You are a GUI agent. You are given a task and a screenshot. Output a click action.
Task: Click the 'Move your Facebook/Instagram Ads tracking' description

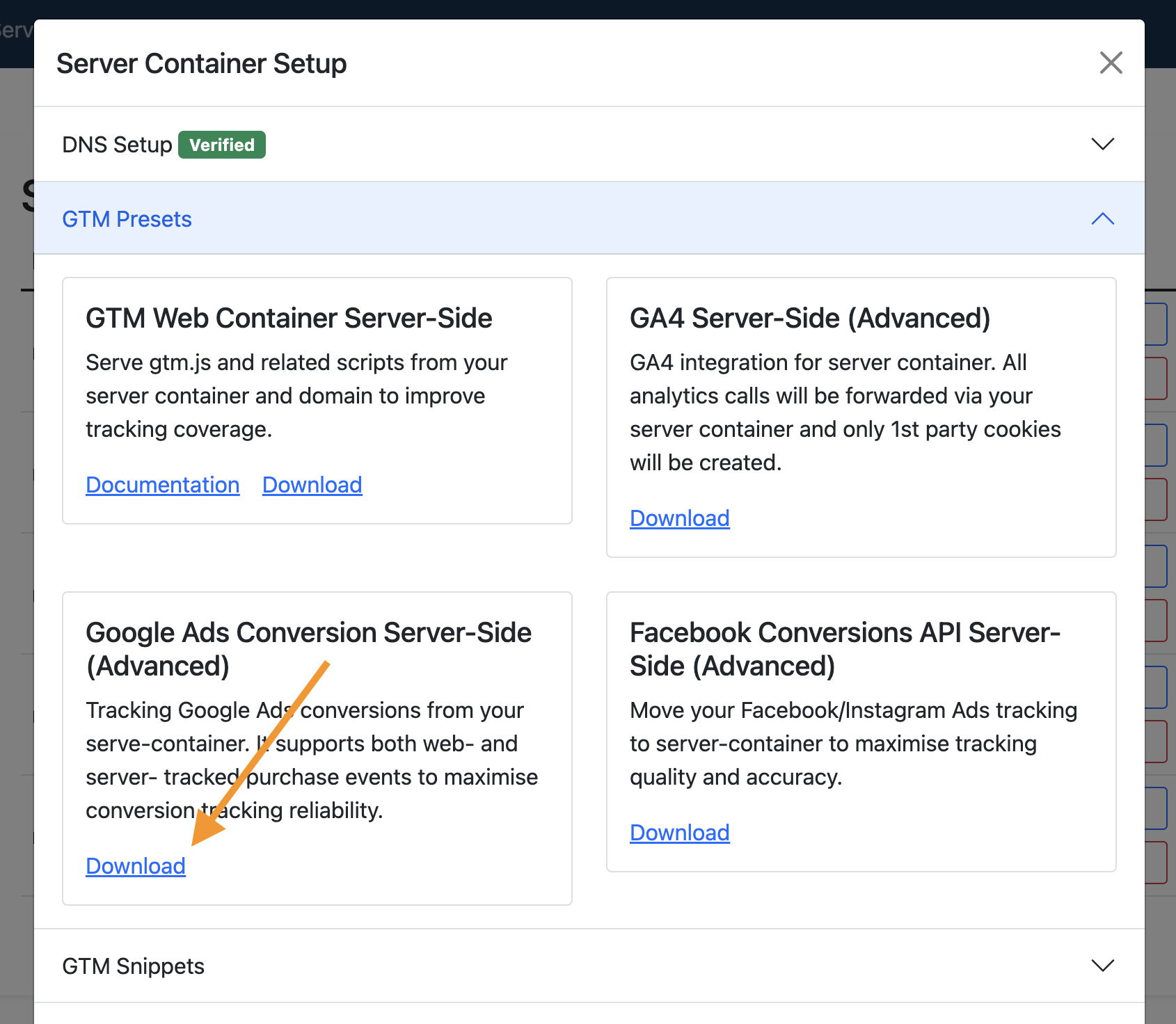854,744
